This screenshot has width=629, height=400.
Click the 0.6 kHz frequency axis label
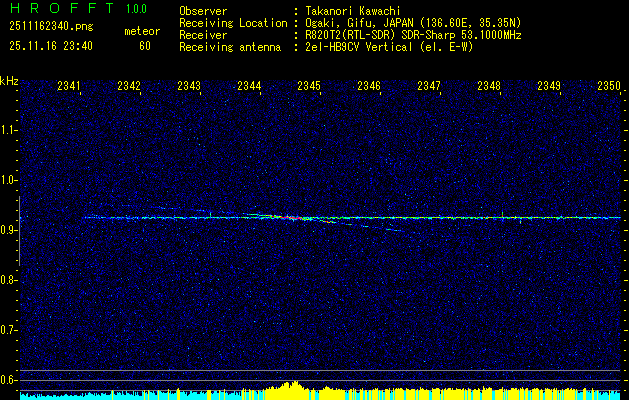click(9, 380)
